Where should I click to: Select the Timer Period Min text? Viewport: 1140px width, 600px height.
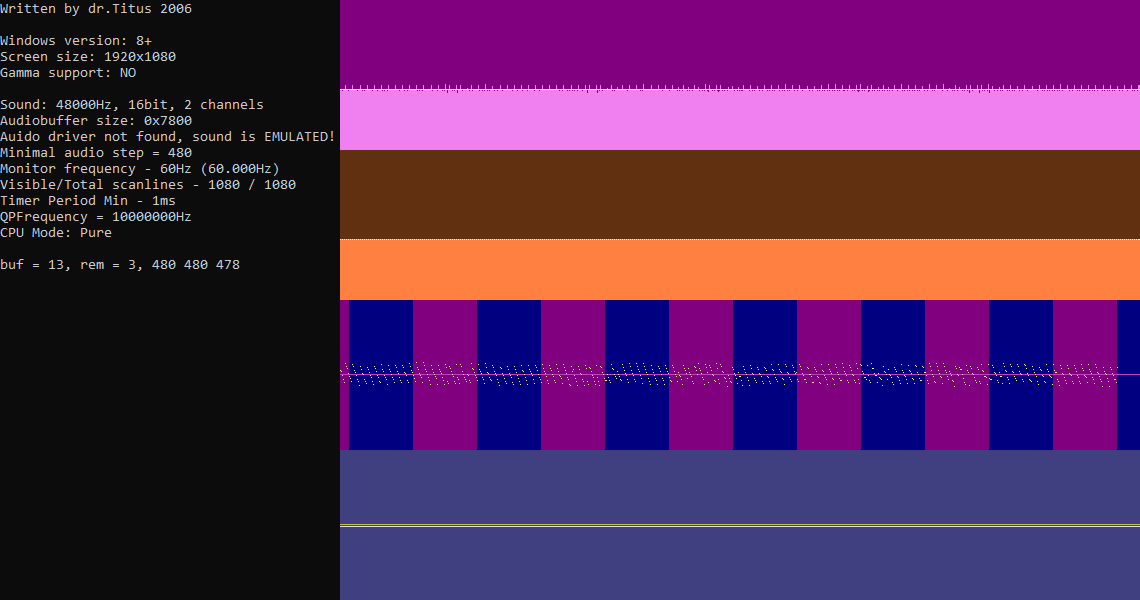coord(88,201)
